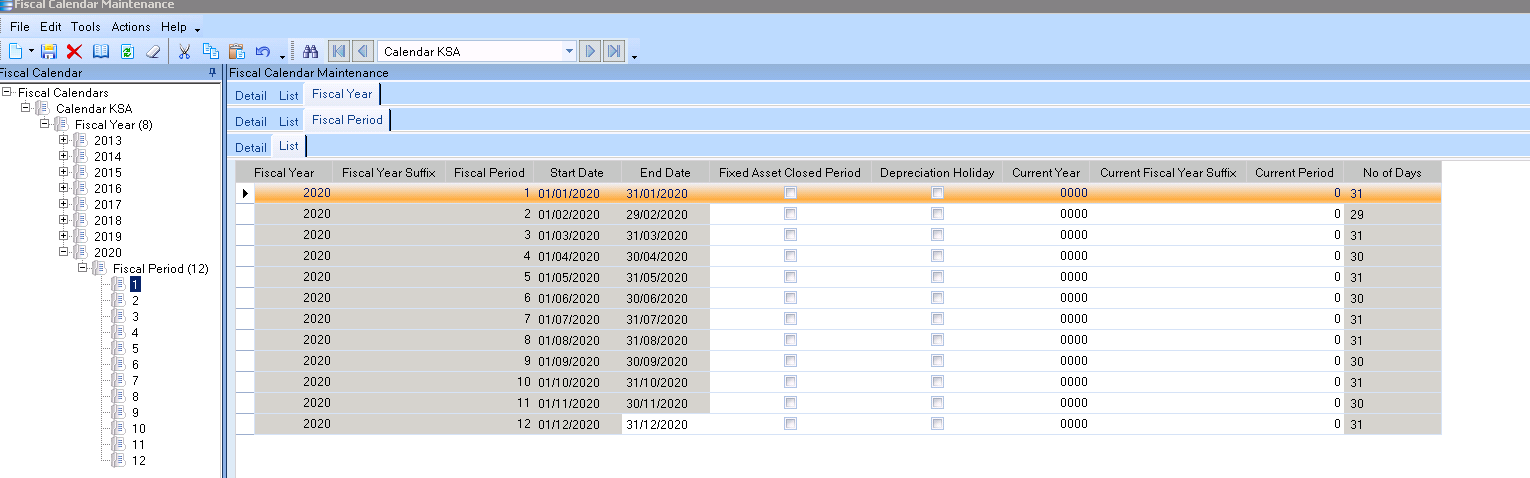Copy with the two-pages icon

tap(210, 51)
